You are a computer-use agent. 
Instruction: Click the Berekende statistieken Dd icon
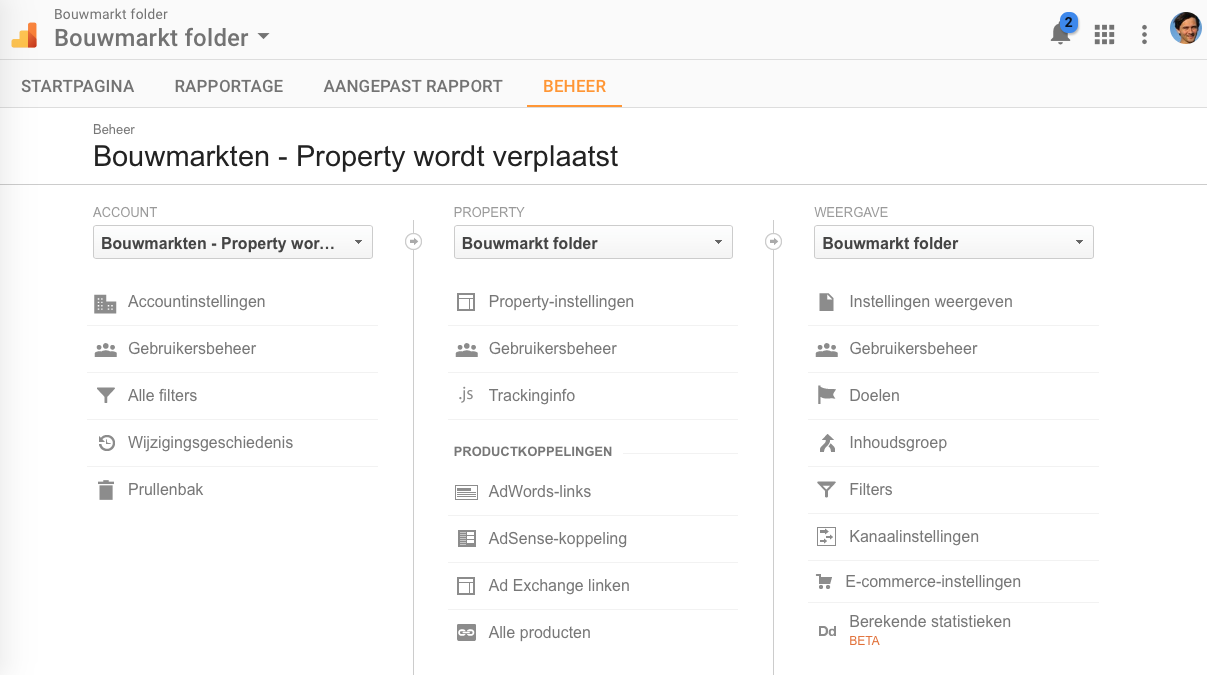[827, 631]
